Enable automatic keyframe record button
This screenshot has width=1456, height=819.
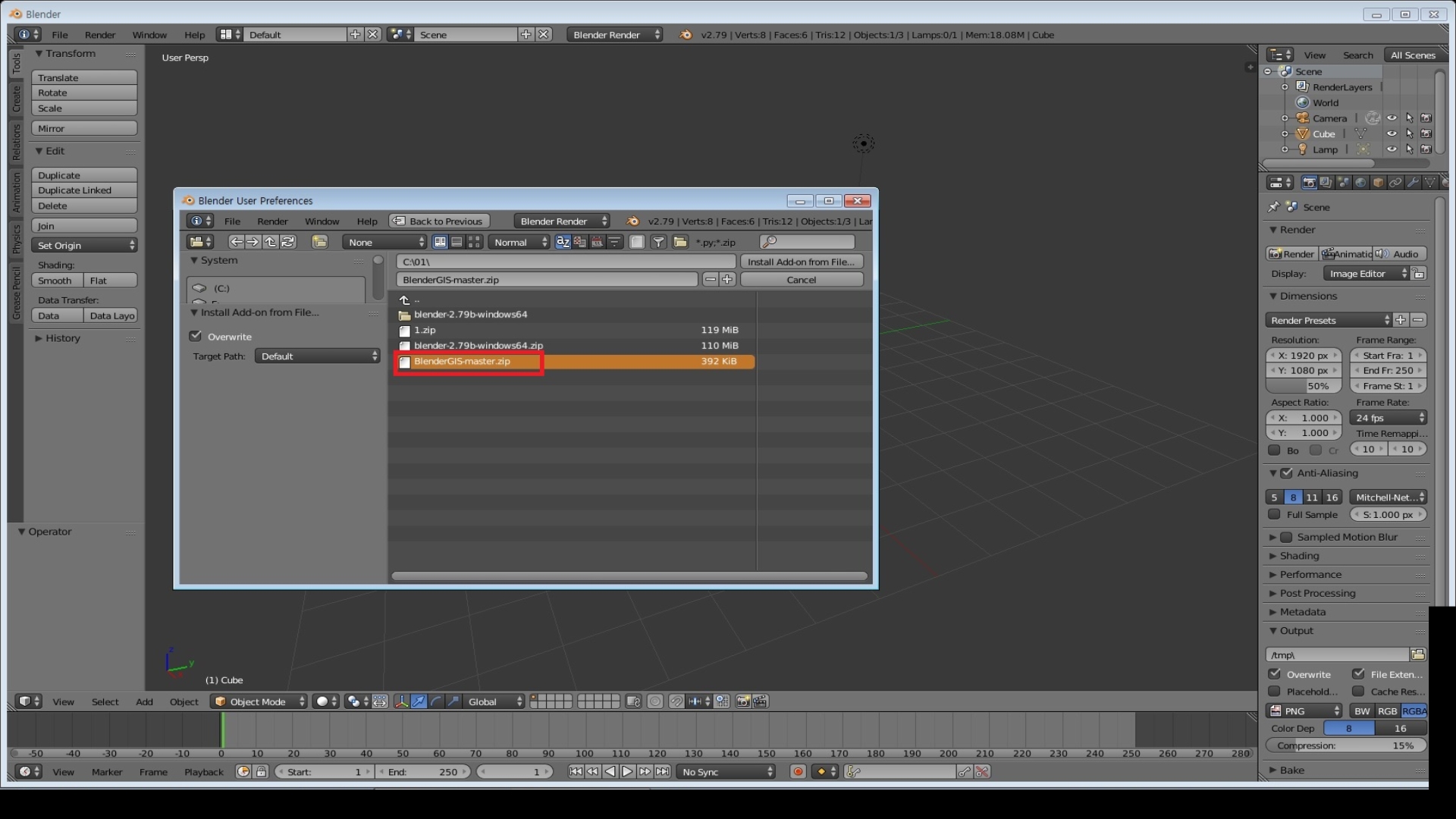pos(798,772)
